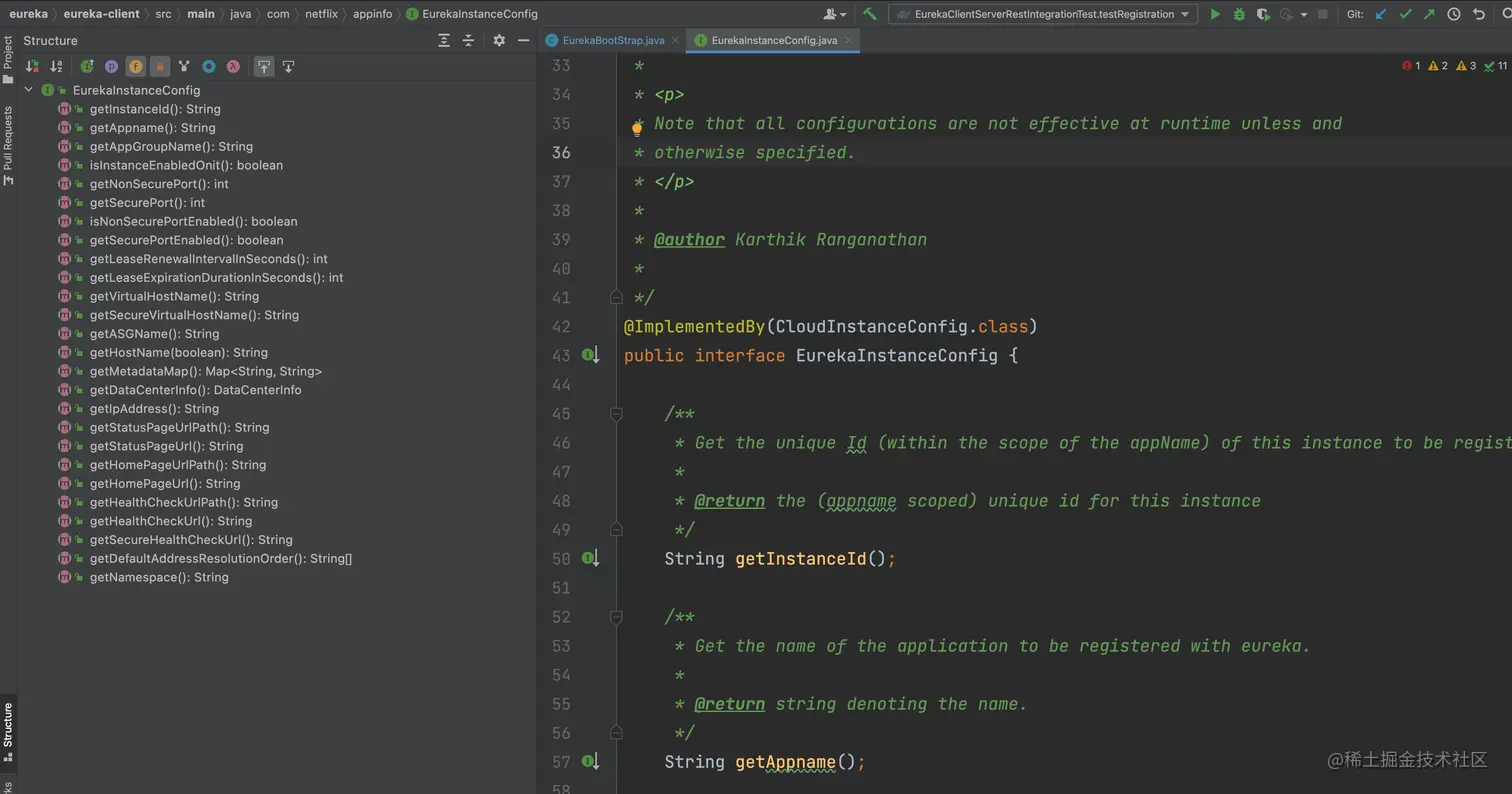Toggle Show Lambdas filter in Structure
1512x794 pixels.
point(233,67)
